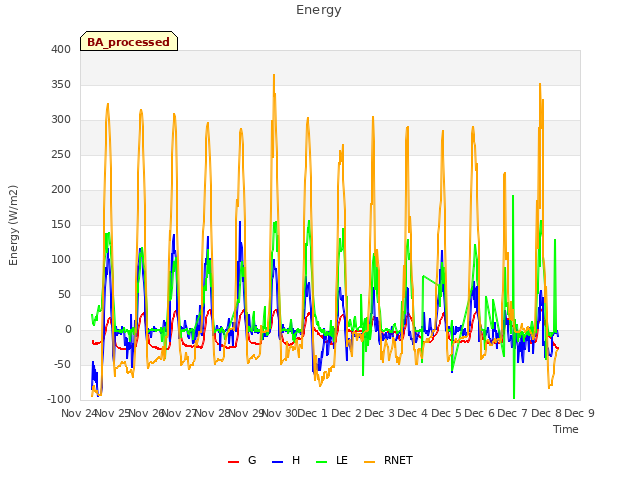Click the Dec 9 x-axis date label
This screenshot has width=640, height=480.
coord(579,413)
